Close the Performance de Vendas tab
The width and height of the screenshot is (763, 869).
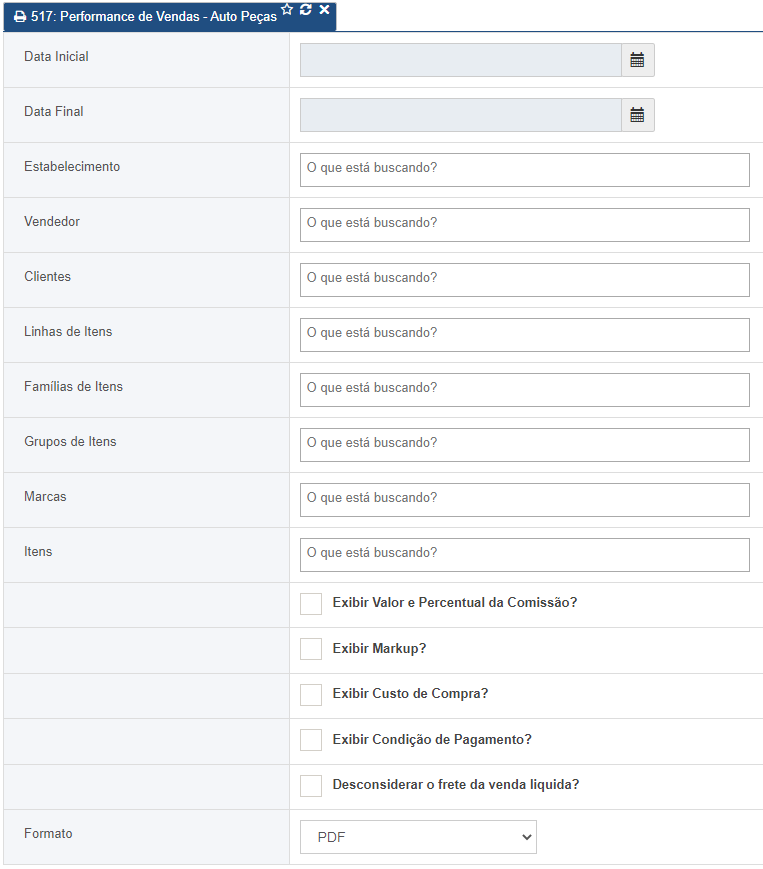(x=324, y=9)
